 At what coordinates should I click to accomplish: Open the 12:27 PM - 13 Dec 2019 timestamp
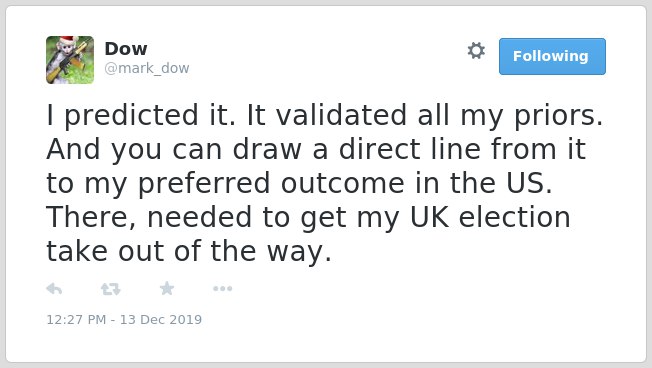tap(124, 319)
